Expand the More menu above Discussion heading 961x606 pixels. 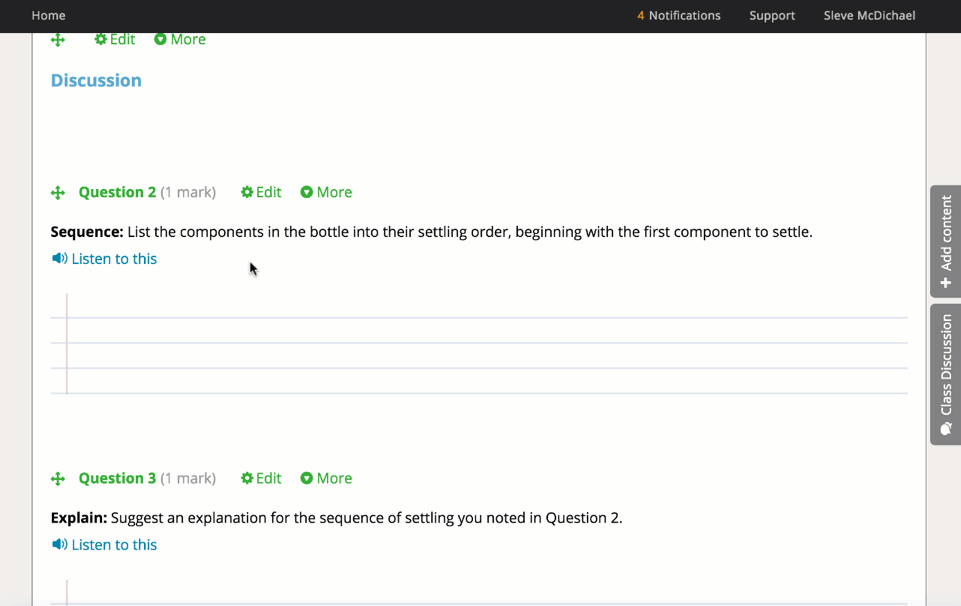[x=180, y=39]
